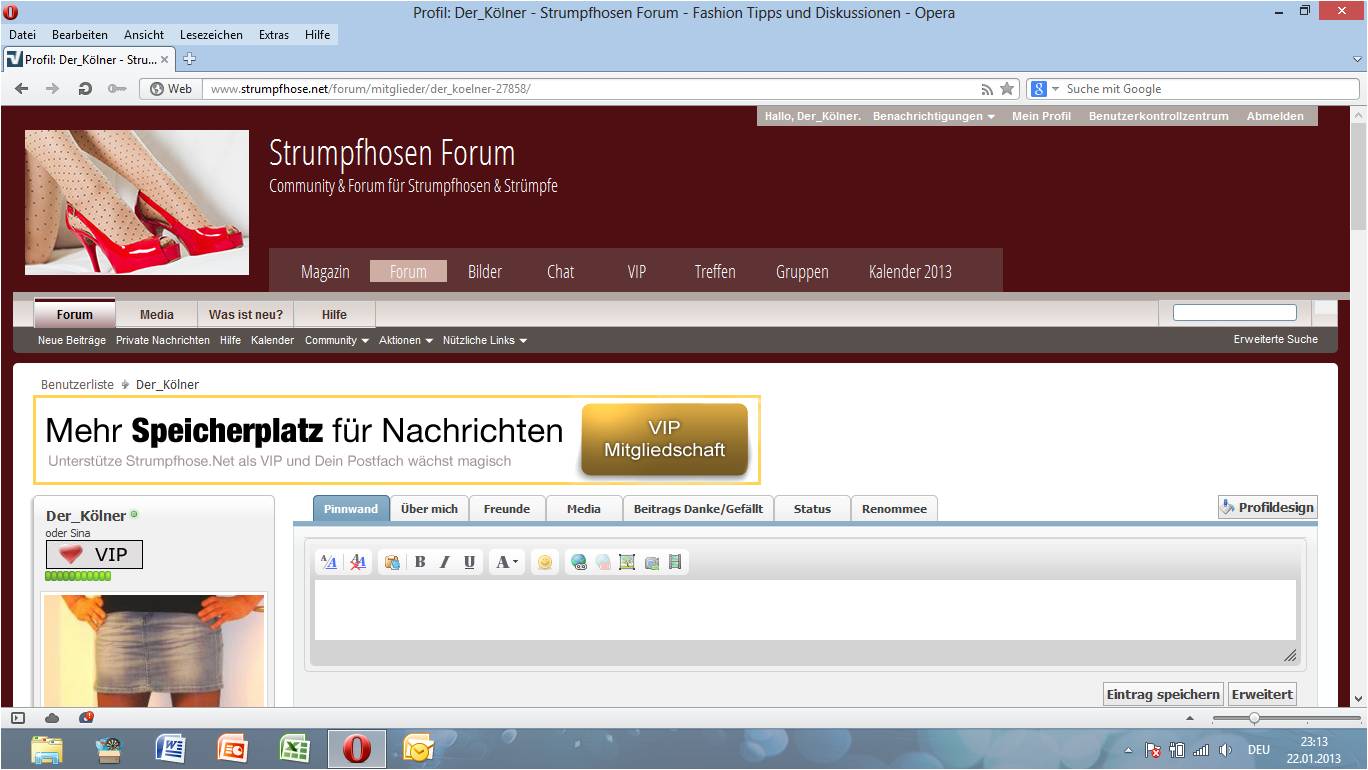
Task: Open File Explorer from the taskbar
Action: 46,749
